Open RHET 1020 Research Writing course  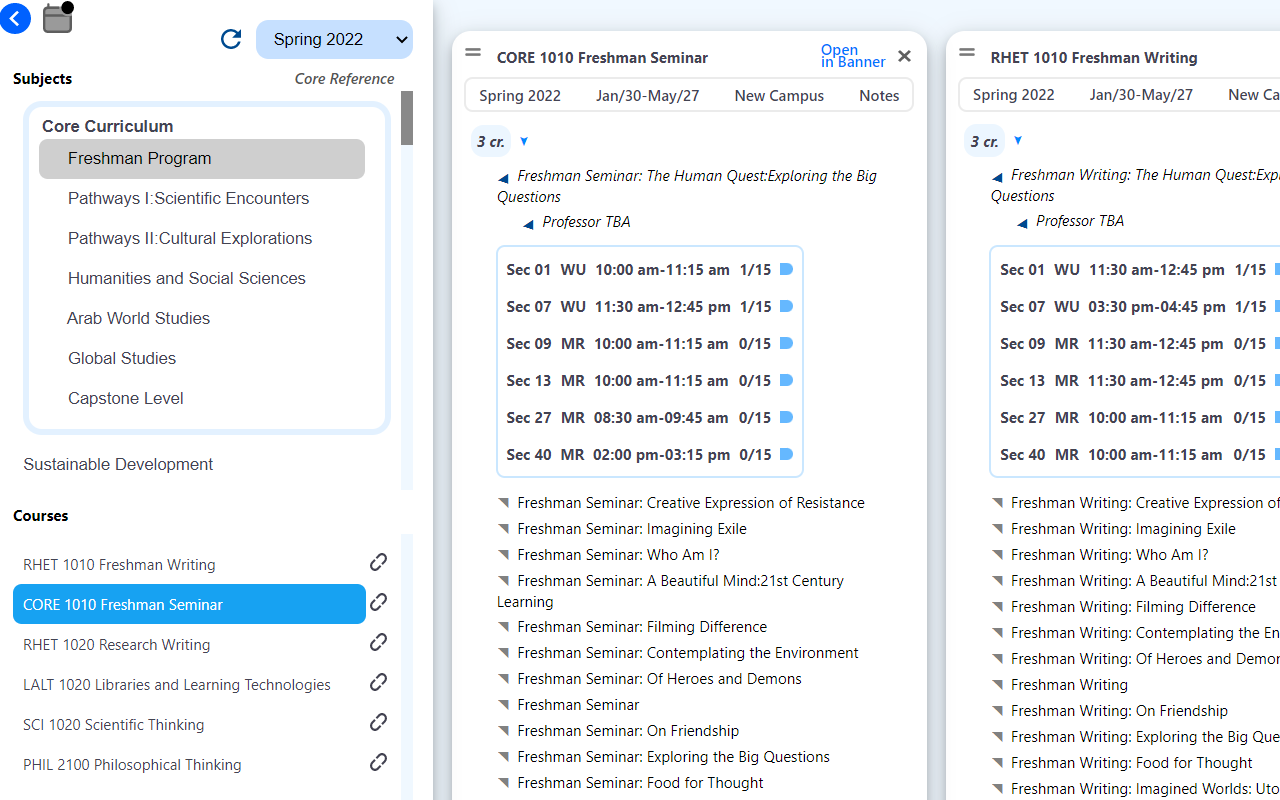pyautogui.click(x=189, y=644)
